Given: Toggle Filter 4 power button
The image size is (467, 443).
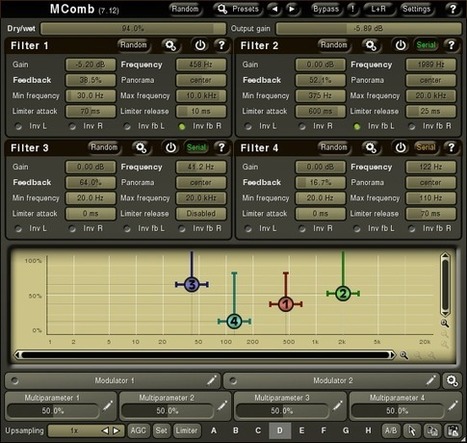Looking at the screenshot, I should point(400,147).
